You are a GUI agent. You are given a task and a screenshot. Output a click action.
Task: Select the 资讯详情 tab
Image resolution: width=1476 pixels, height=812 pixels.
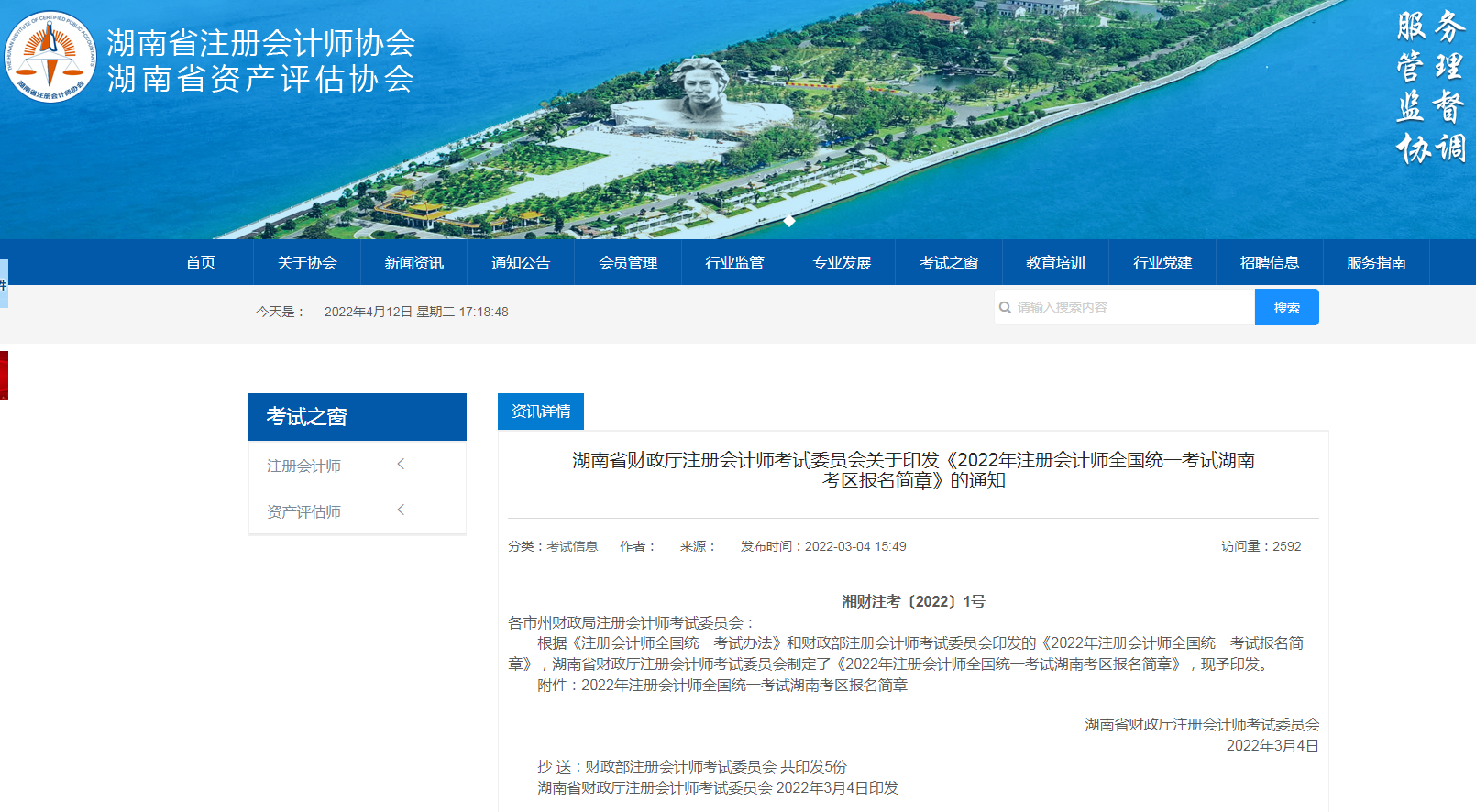[x=541, y=411]
